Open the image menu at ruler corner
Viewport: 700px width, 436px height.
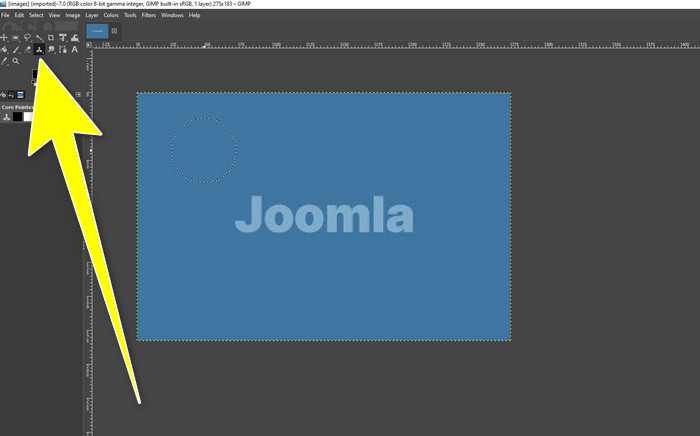tap(89, 45)
